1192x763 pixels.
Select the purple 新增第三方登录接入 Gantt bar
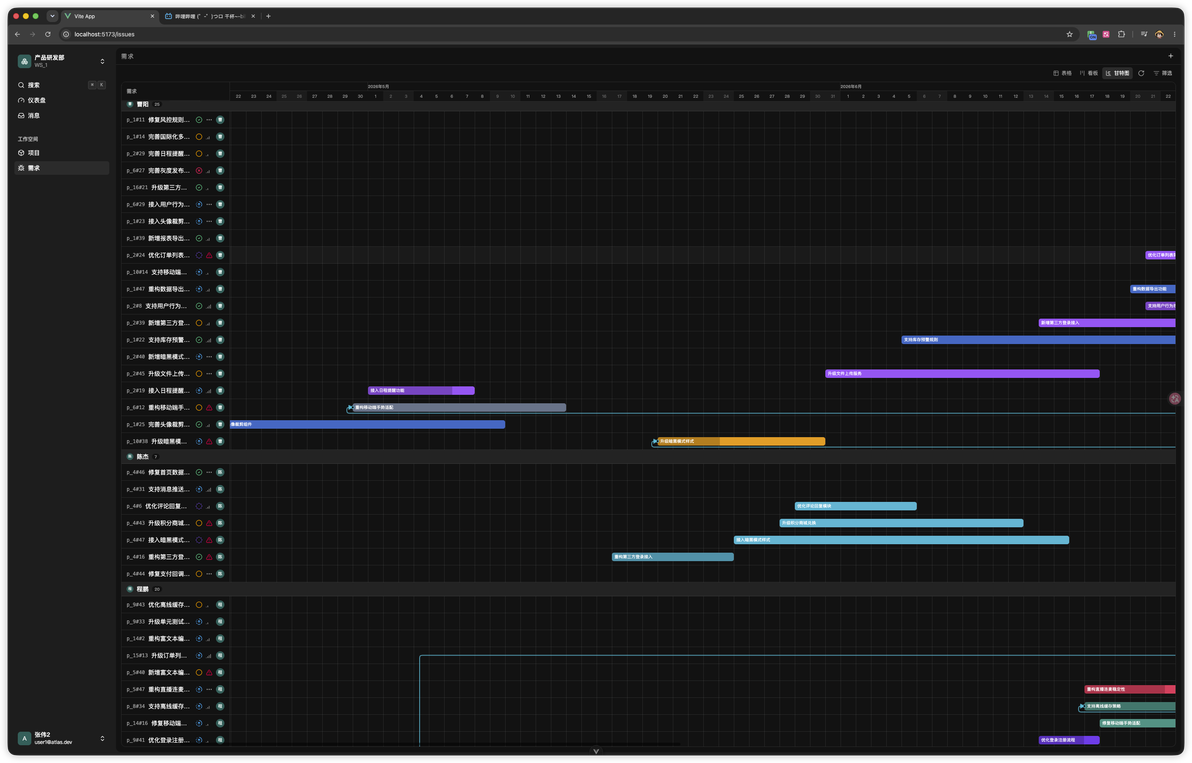1107,323
